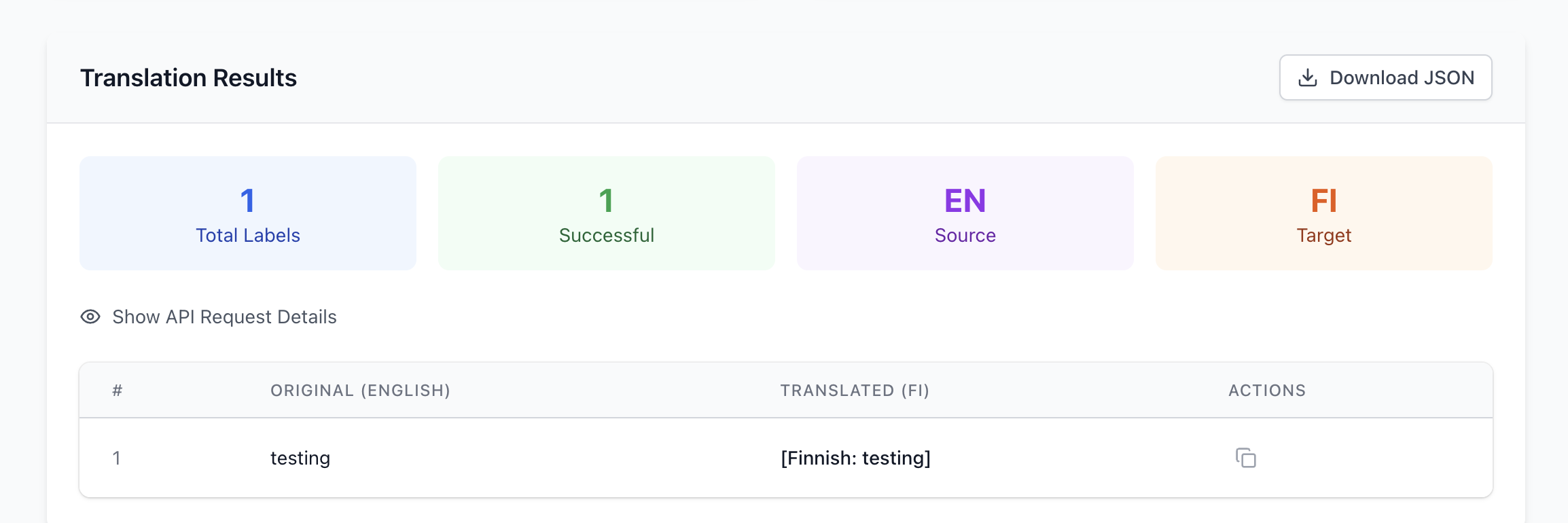The height and width of the screenshot is (523, 1568).
Task: Click the Translation Results heading
Action: tap(188, 78)
